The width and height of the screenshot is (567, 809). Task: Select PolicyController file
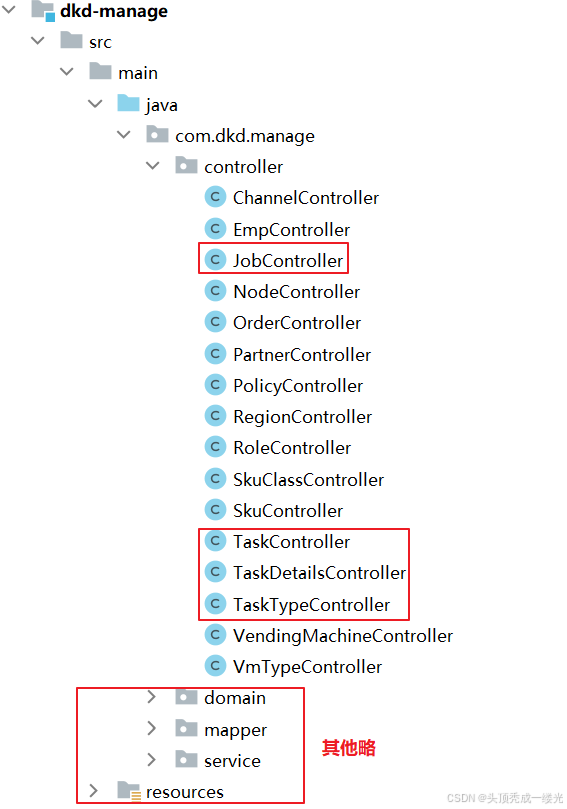coord(298,386)
